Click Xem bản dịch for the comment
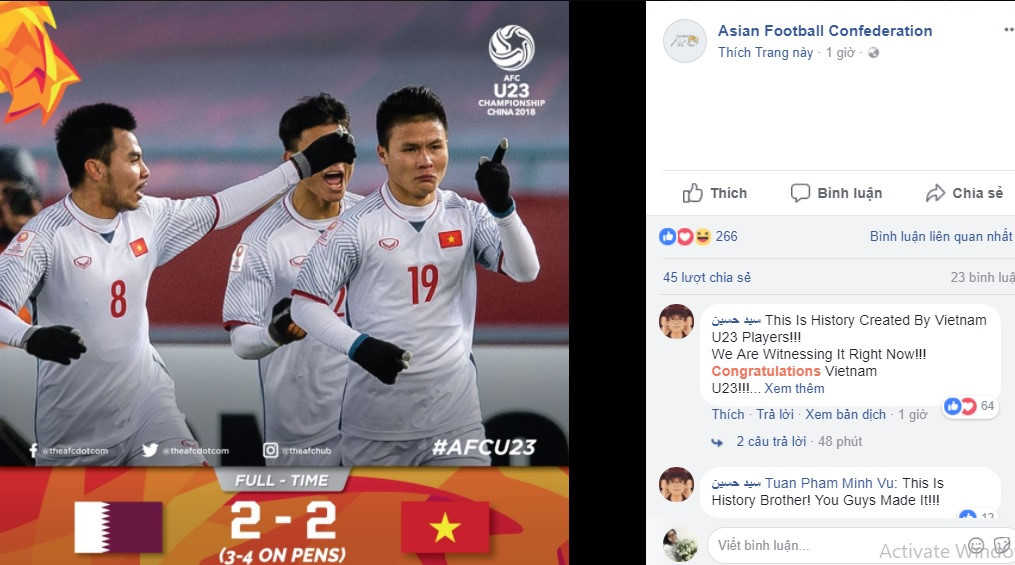This screenshot has height=565, width=1015. [x=845, y=414]
